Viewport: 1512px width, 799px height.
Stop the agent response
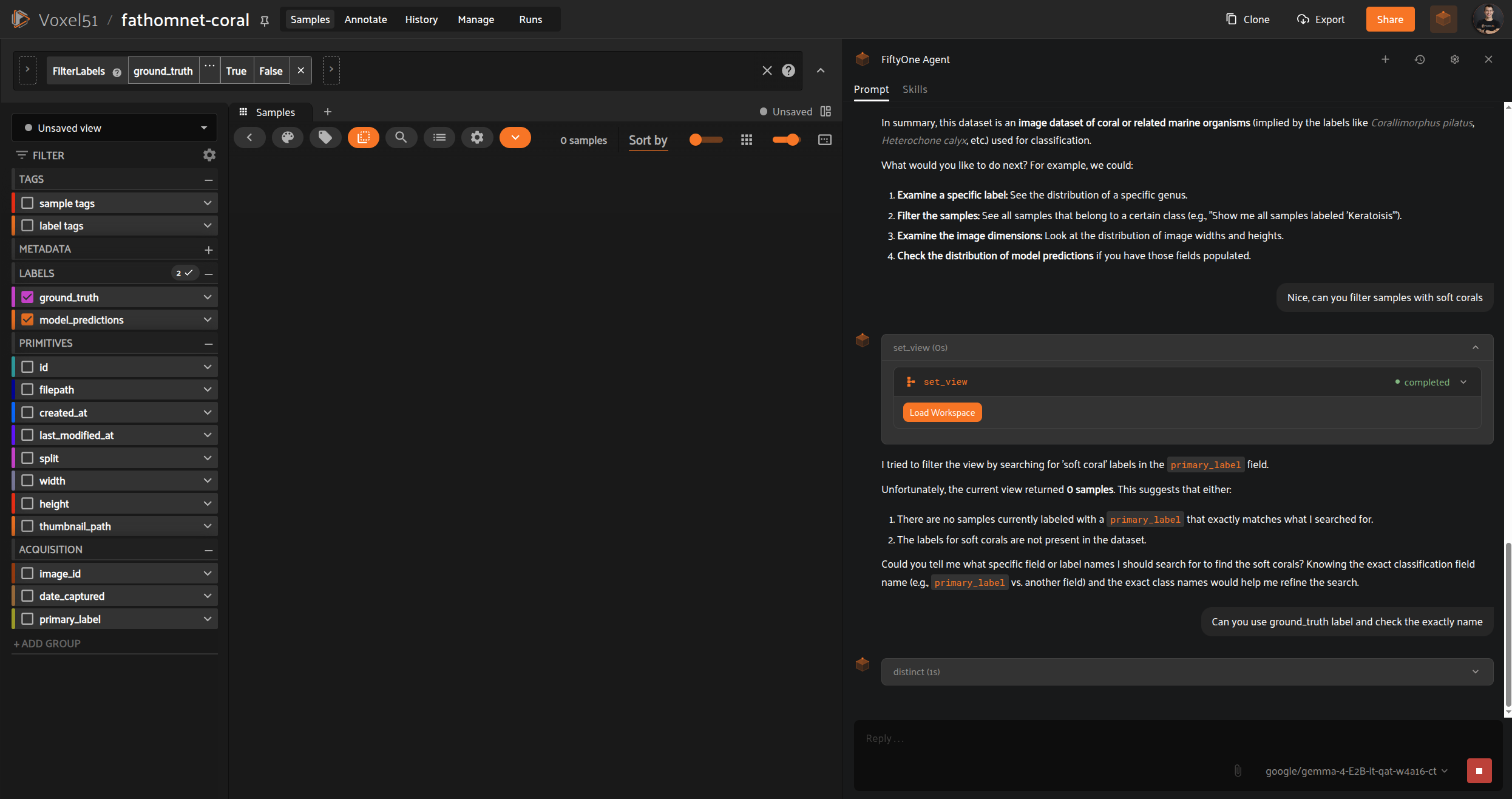pos(1479,771)
